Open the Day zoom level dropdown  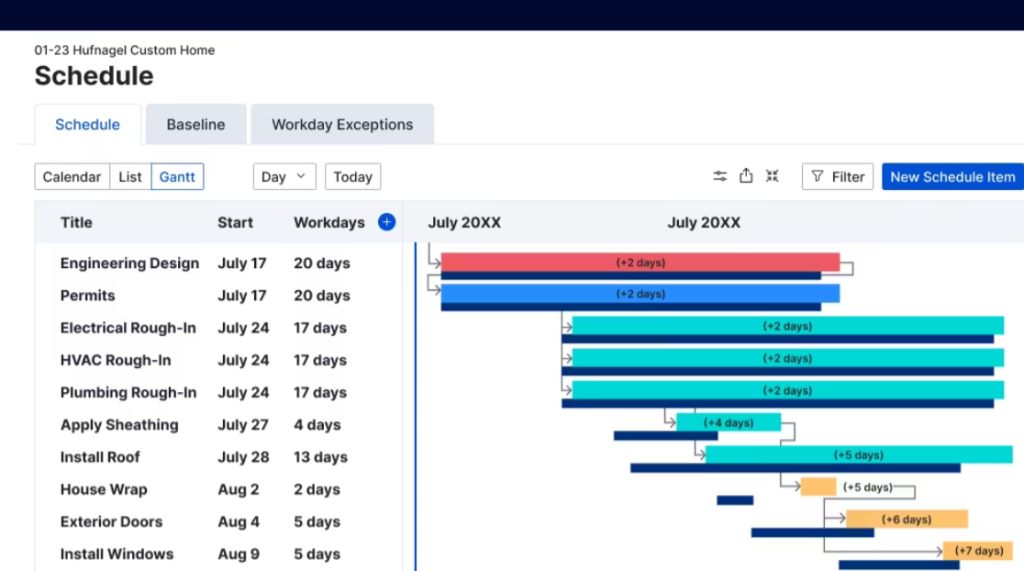[284, 177]
